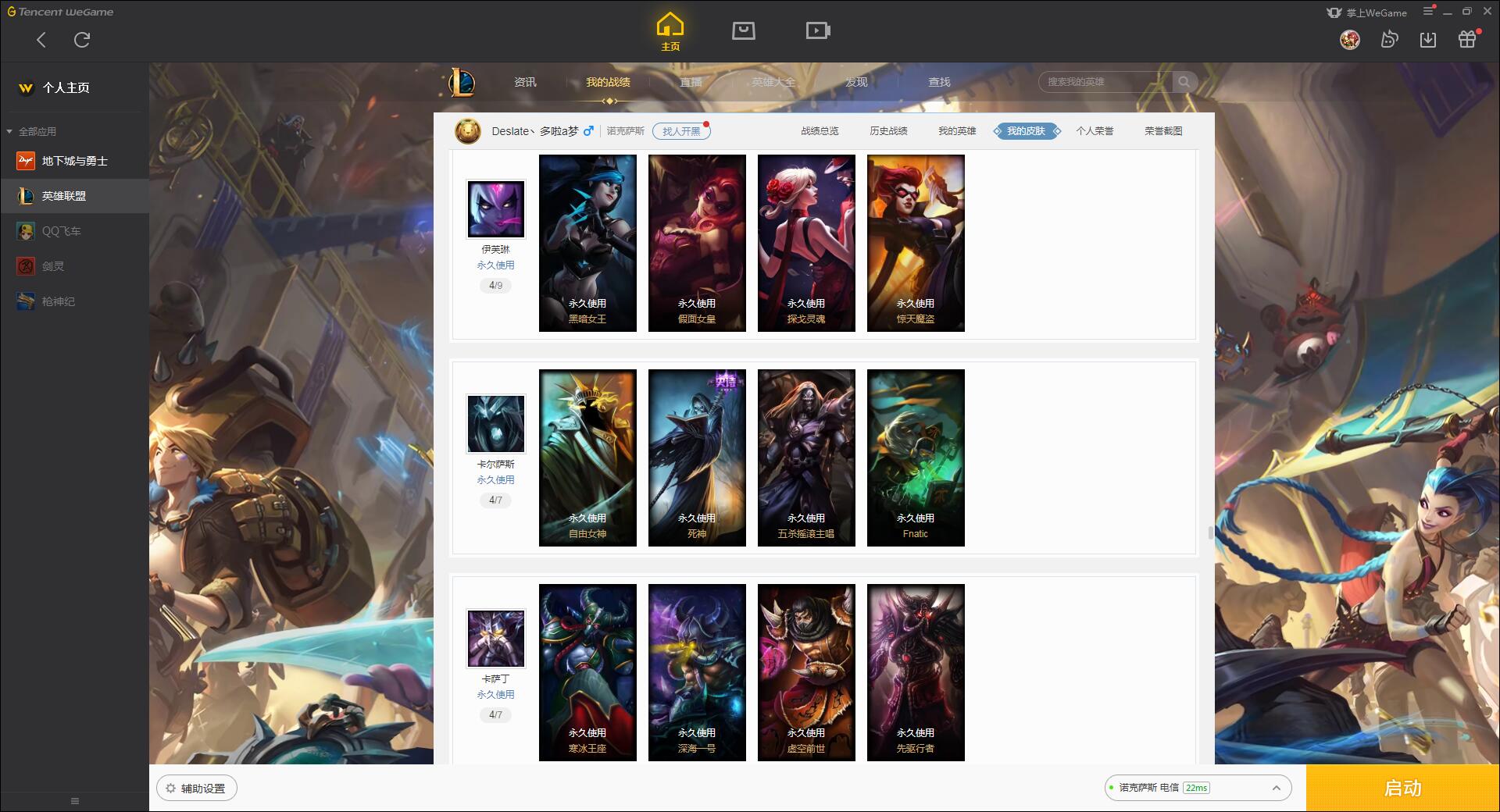Open the 英雄大全 tab
1500x812 pixels.
click(x=773, y=82)
